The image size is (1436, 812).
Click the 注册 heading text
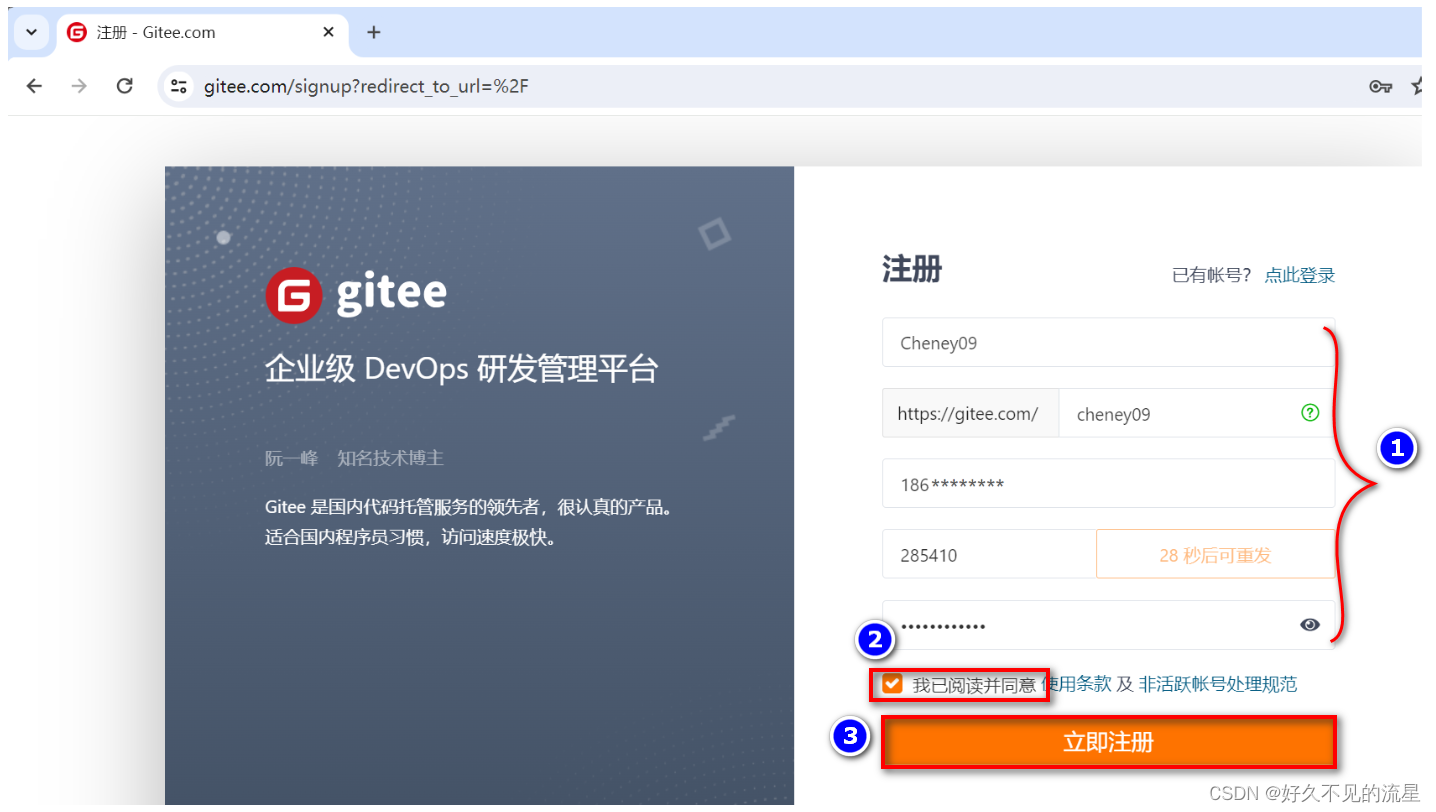912,270
